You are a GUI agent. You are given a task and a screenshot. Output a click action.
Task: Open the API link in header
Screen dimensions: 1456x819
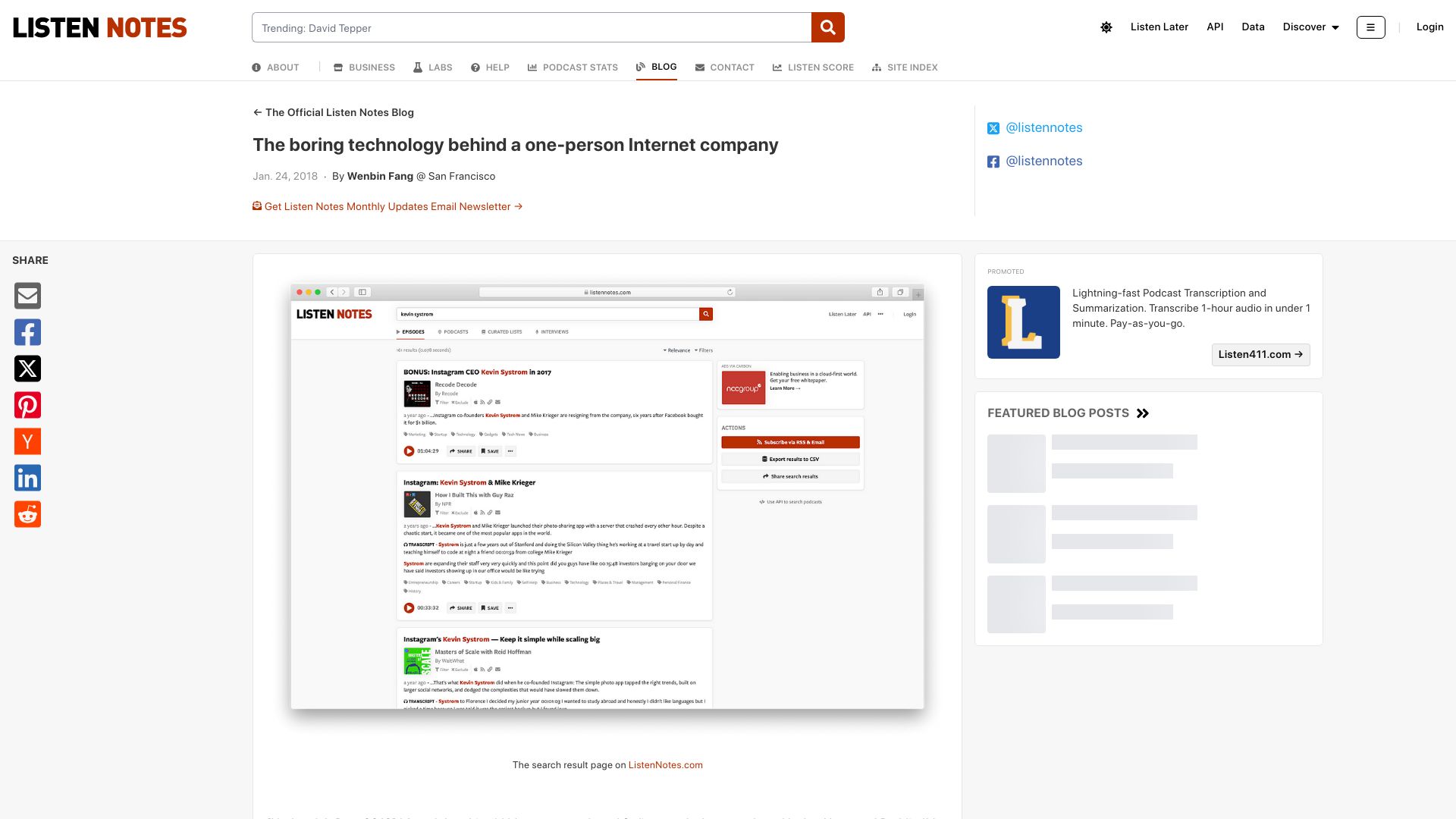[x=1215, y=27]
